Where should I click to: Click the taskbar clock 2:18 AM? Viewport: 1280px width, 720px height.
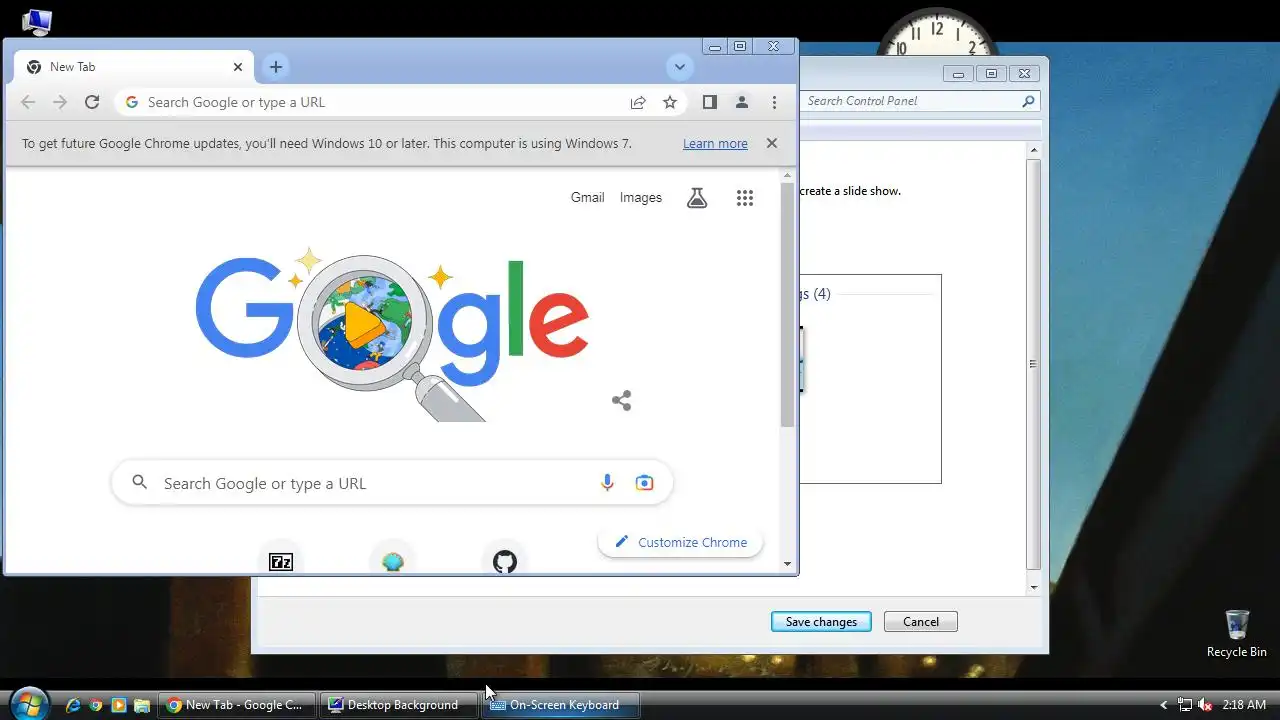click(x=1244, y=705)
